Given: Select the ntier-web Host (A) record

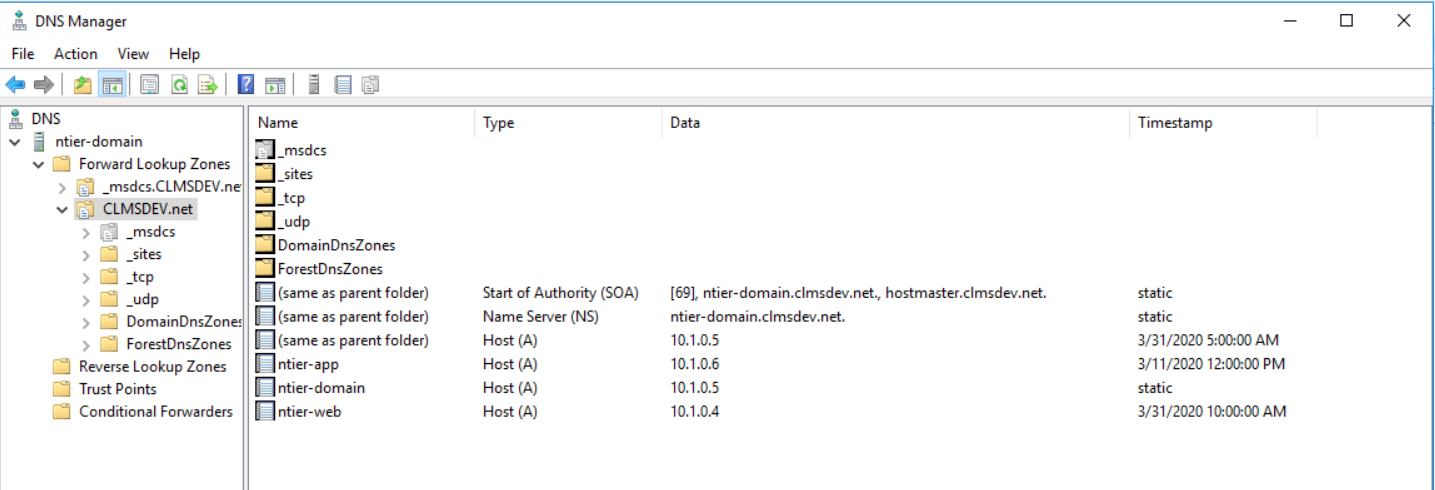Looking at the screenshot, I should pos(309,412).
